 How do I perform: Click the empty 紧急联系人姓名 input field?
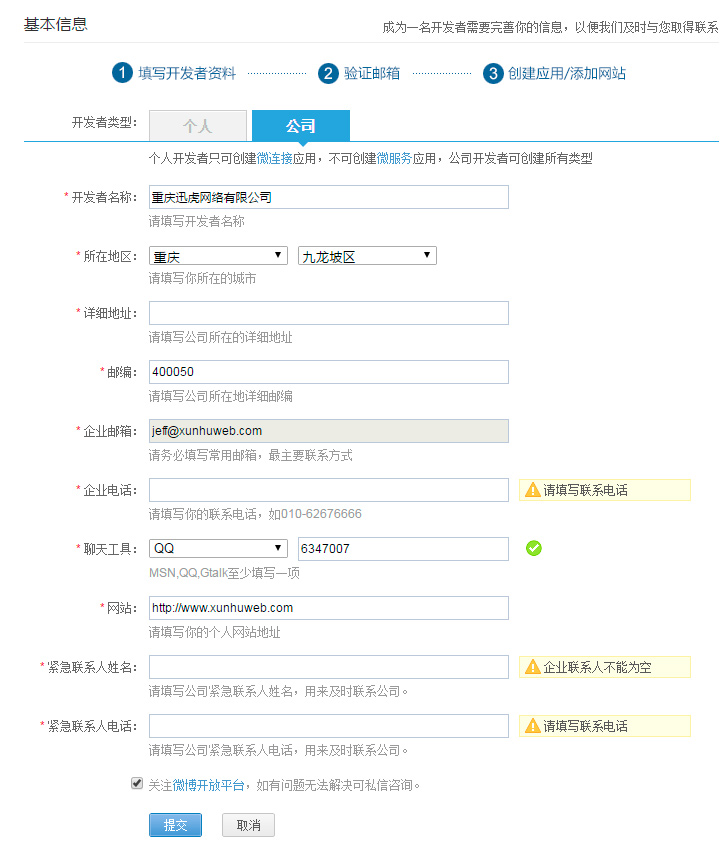pyautogui.click(x=329, y=667)
